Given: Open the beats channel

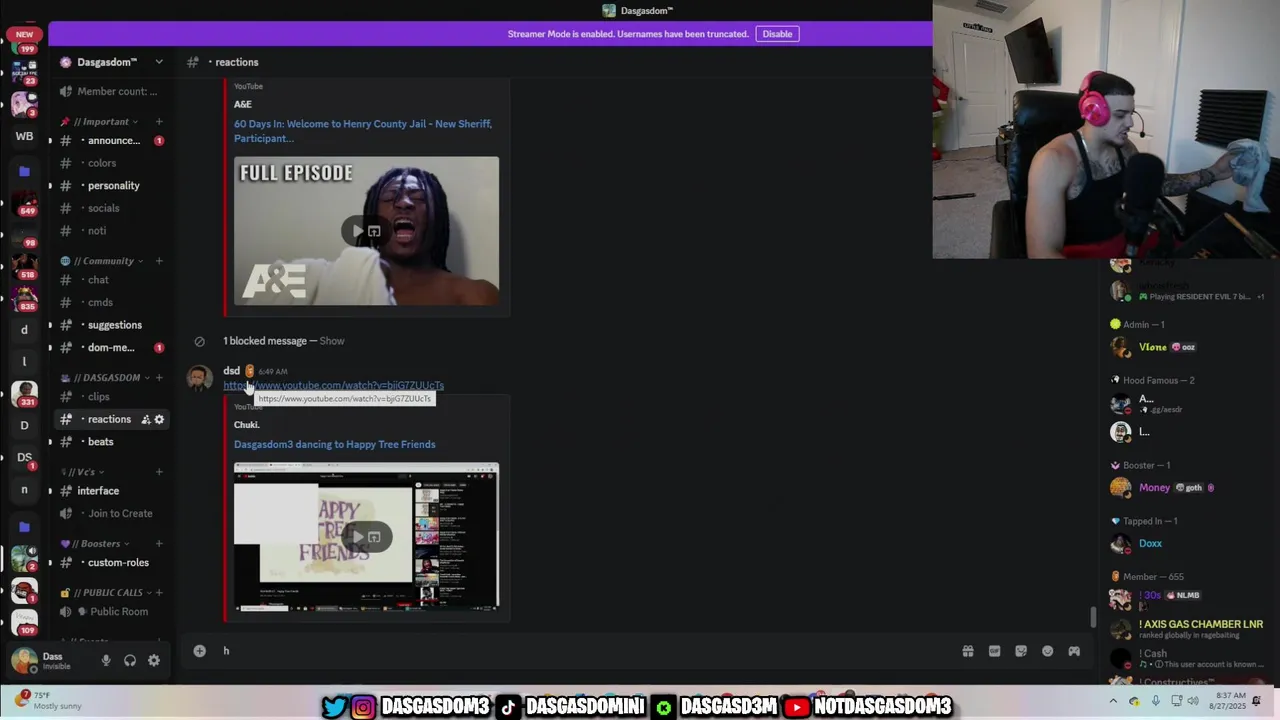Looking at the screenshot, I should (110, 442).
